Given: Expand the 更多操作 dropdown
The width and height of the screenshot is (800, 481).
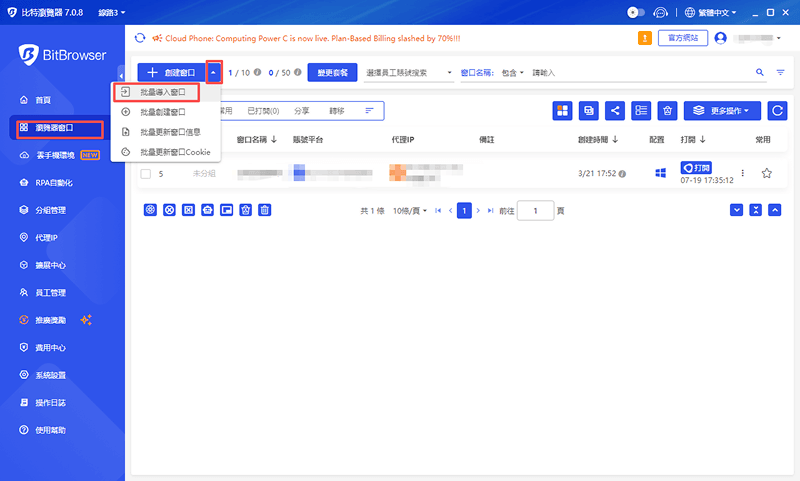Looking at the screenshot, I should click(x=722, y=111).
